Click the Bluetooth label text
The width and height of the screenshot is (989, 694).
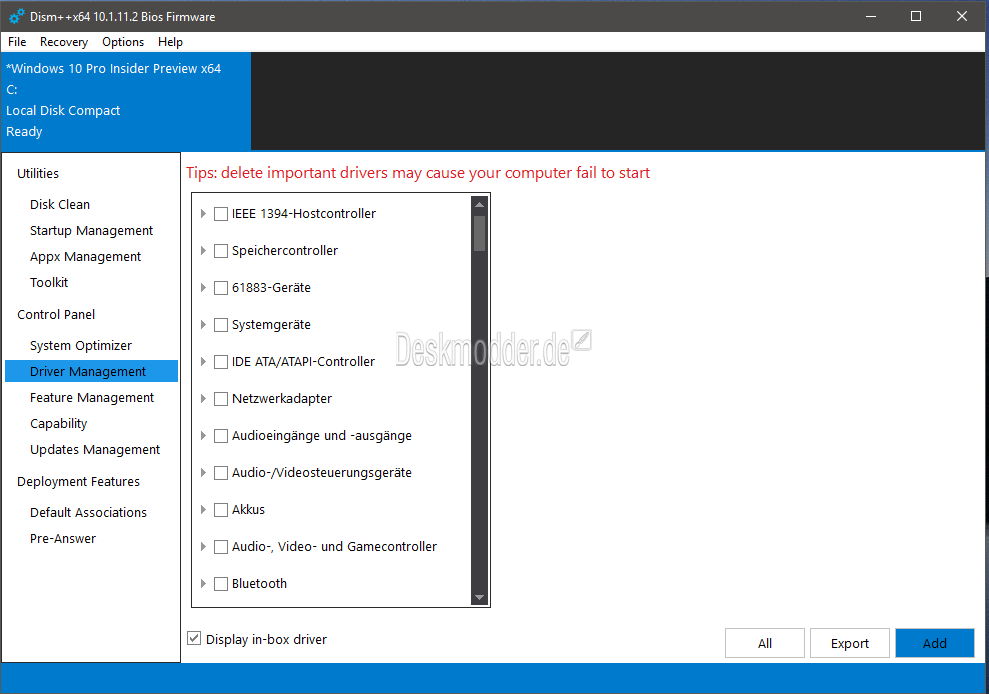point(259,584)
